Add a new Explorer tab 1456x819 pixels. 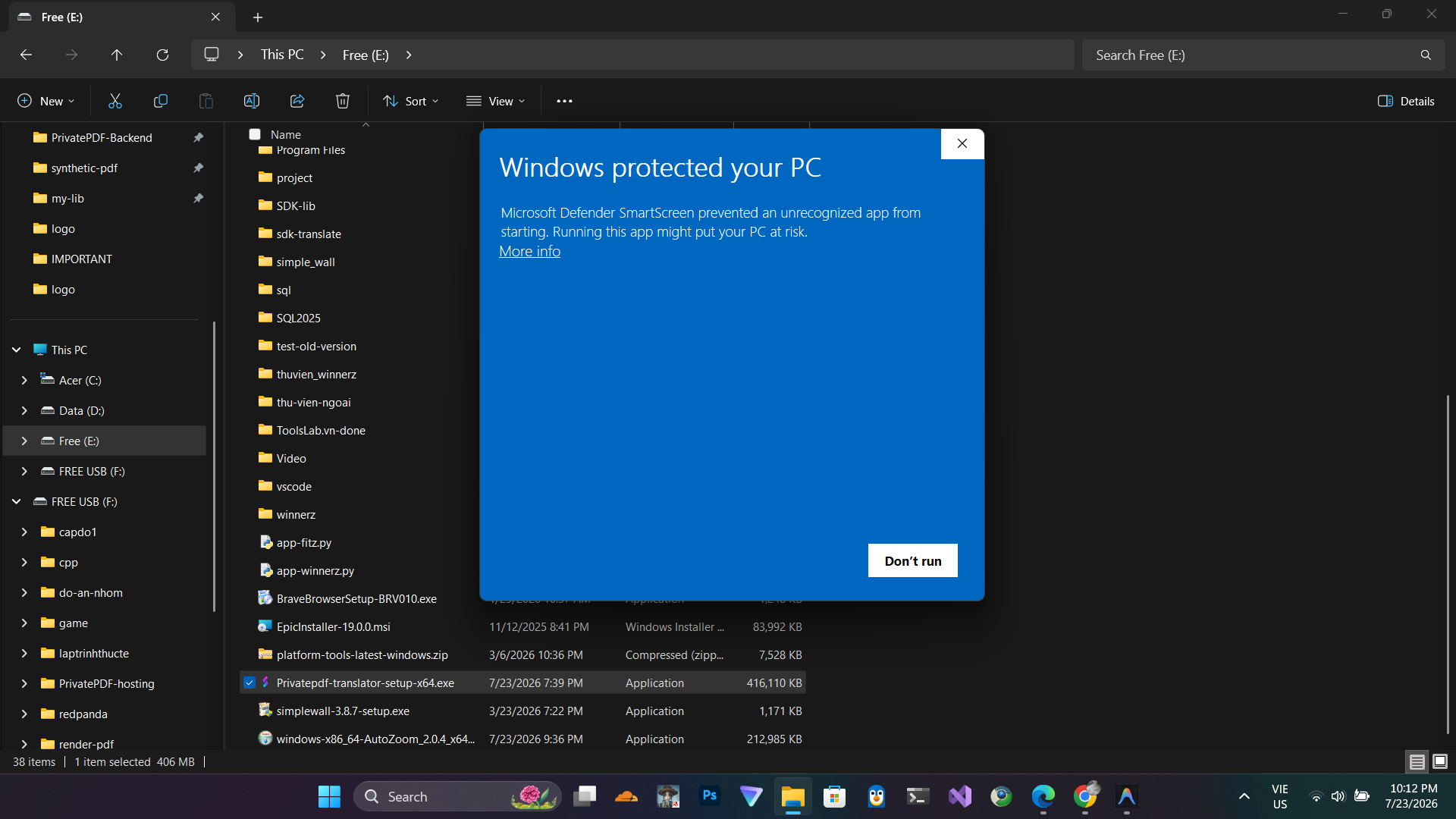[x=258, y=17]
